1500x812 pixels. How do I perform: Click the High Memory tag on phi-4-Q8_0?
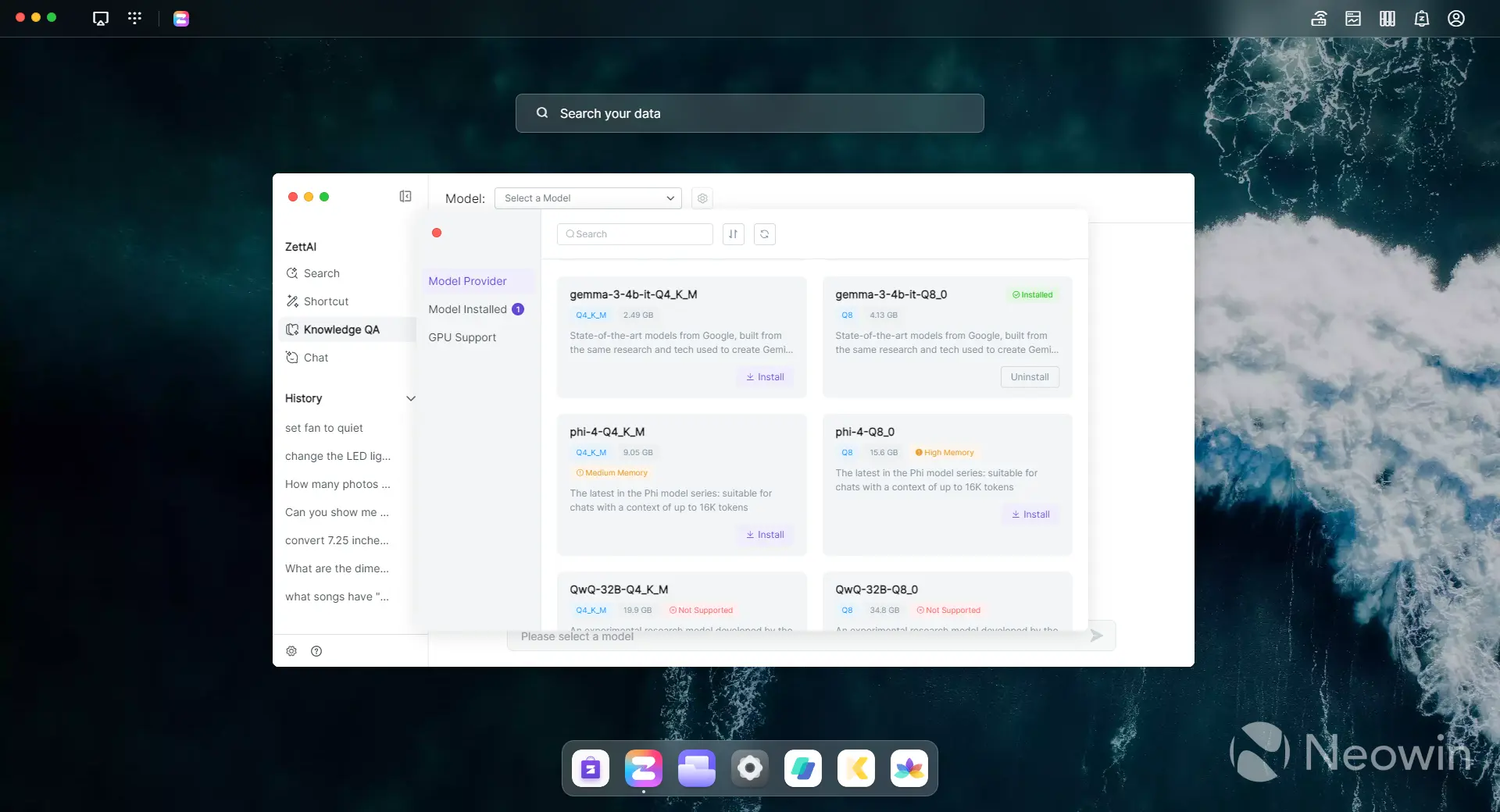pos(945,453)
